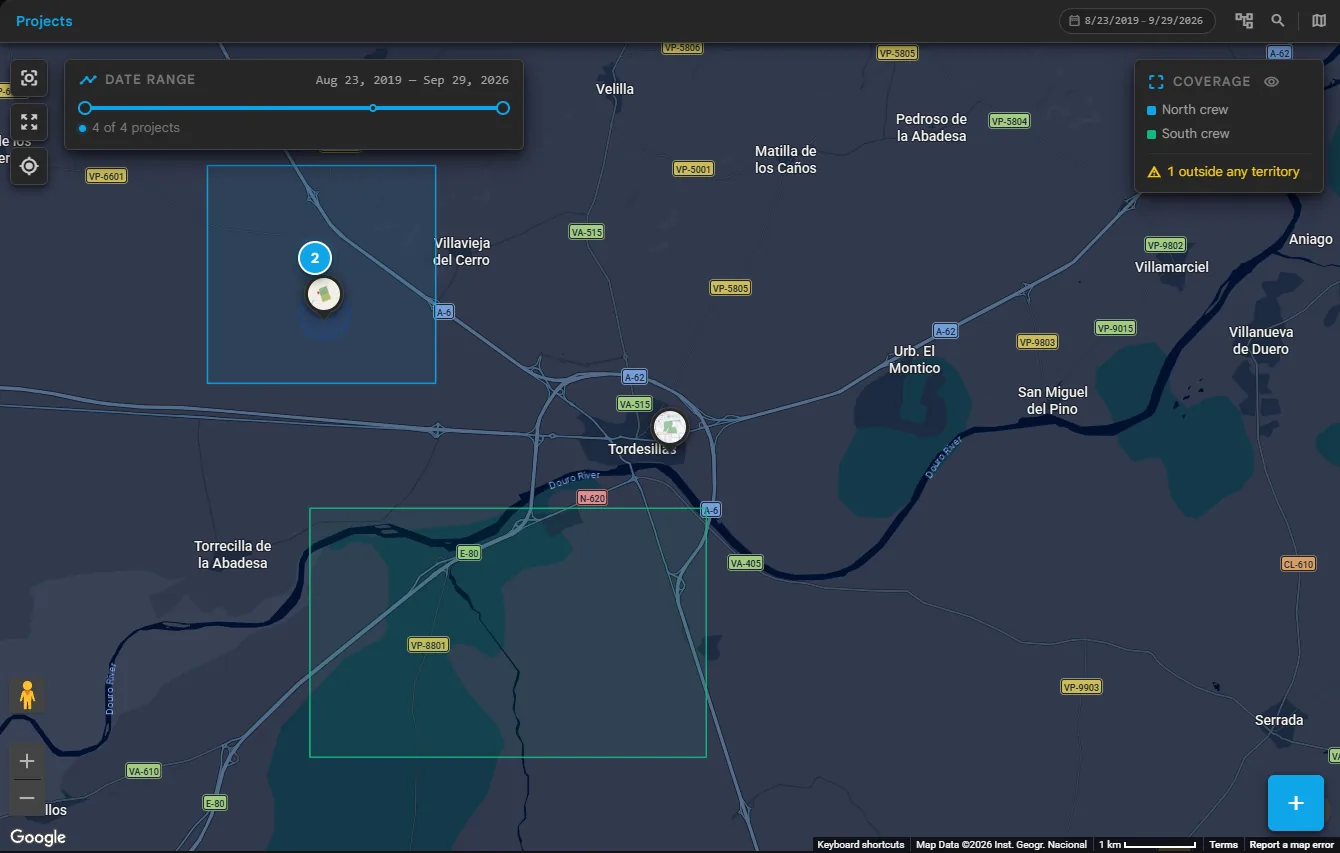Viewport: 1340px width, 853px height.
Task: Select South crew in coverage legend
Action: 1188,134
